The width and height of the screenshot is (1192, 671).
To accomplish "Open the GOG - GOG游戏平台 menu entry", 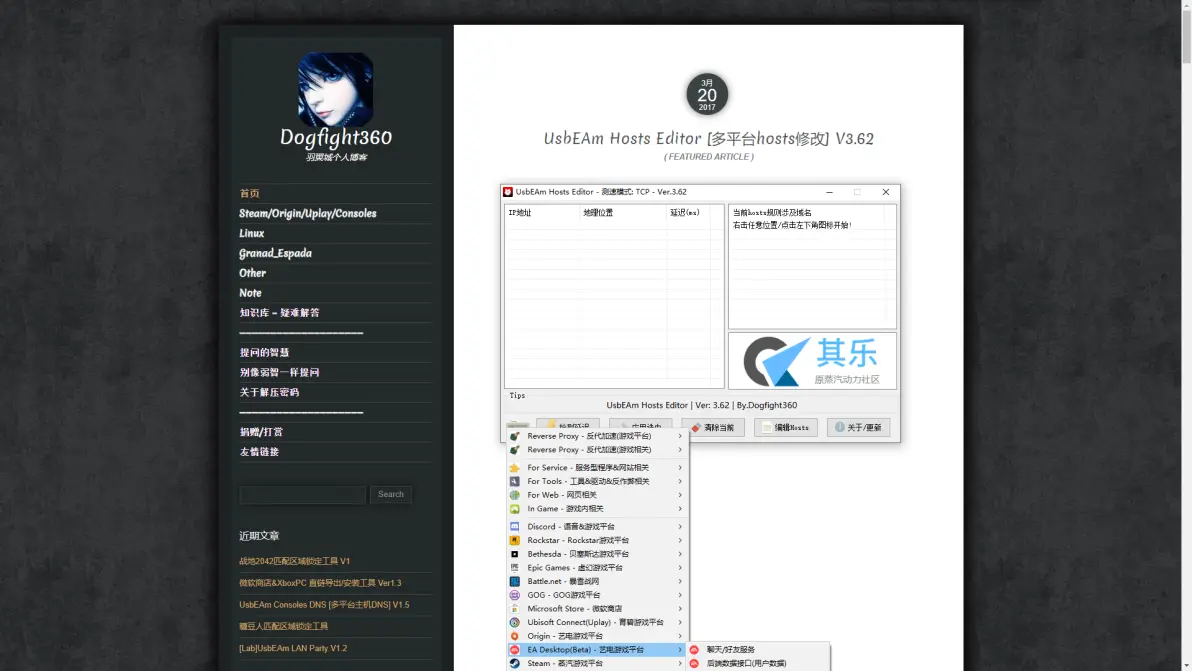I will point(598,595).
